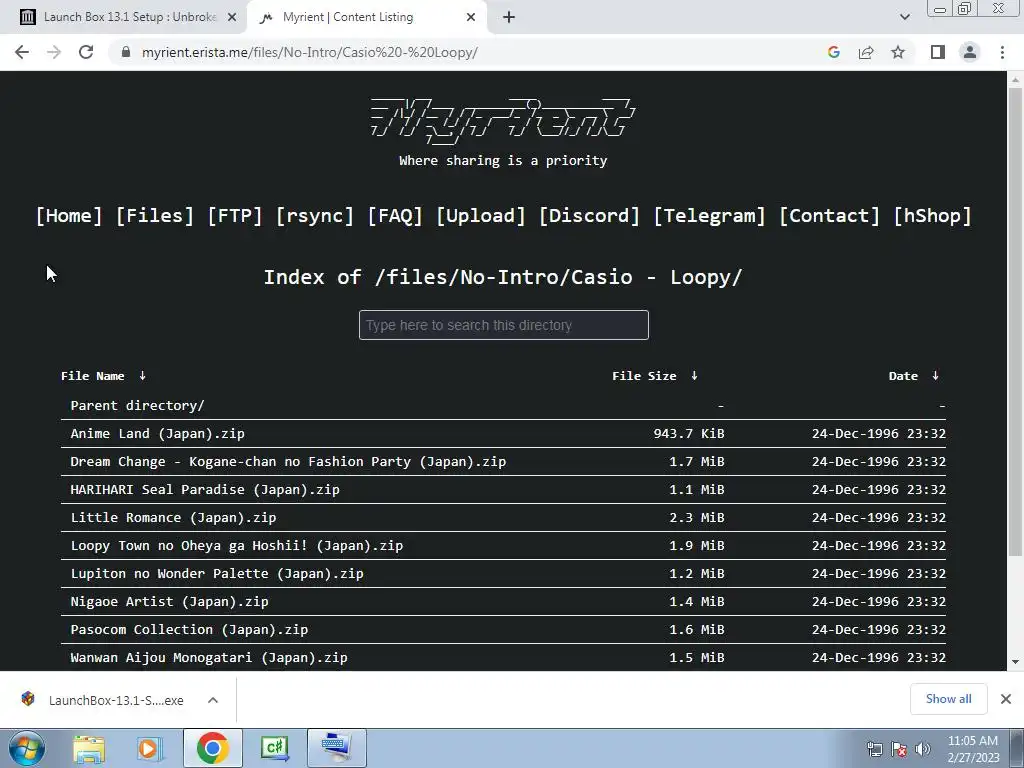Viewport: 1024px width, 768px height.
Task: Click the Myrient ASCII logo
Action: click(x=503, y=120)
